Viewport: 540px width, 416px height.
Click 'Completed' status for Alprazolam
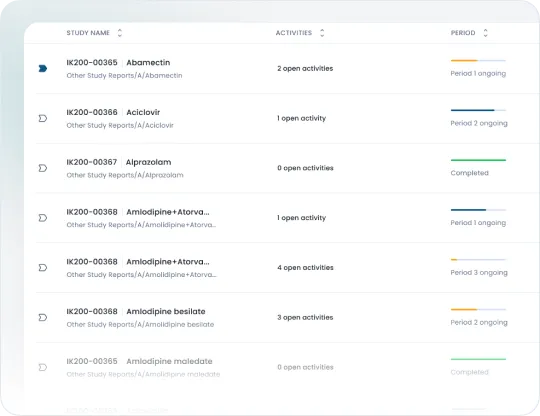pyautogui.click(x=469, y=173)
